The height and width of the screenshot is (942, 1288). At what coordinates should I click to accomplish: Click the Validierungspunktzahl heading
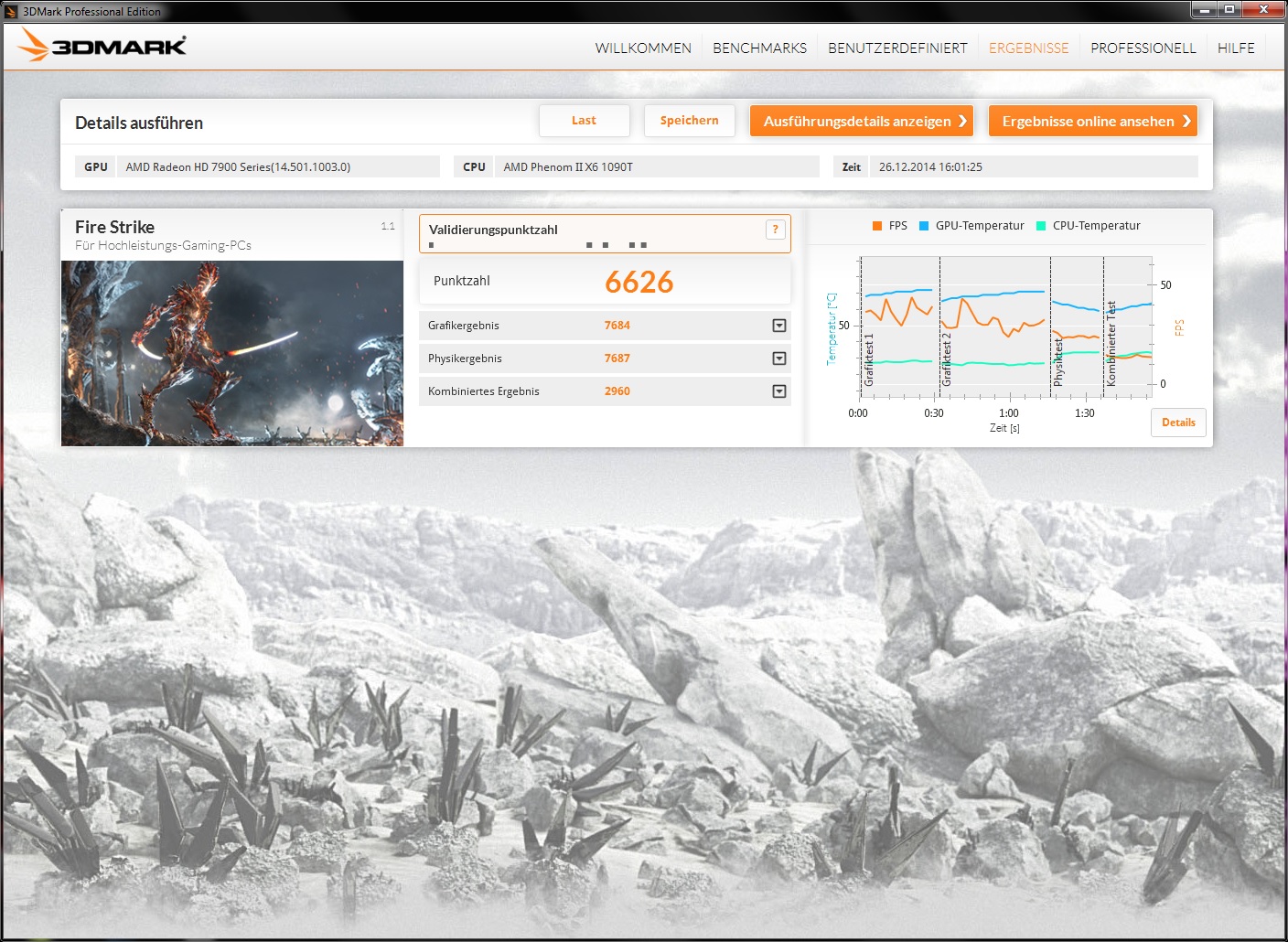pyautogui.click(x=493, y=230)
